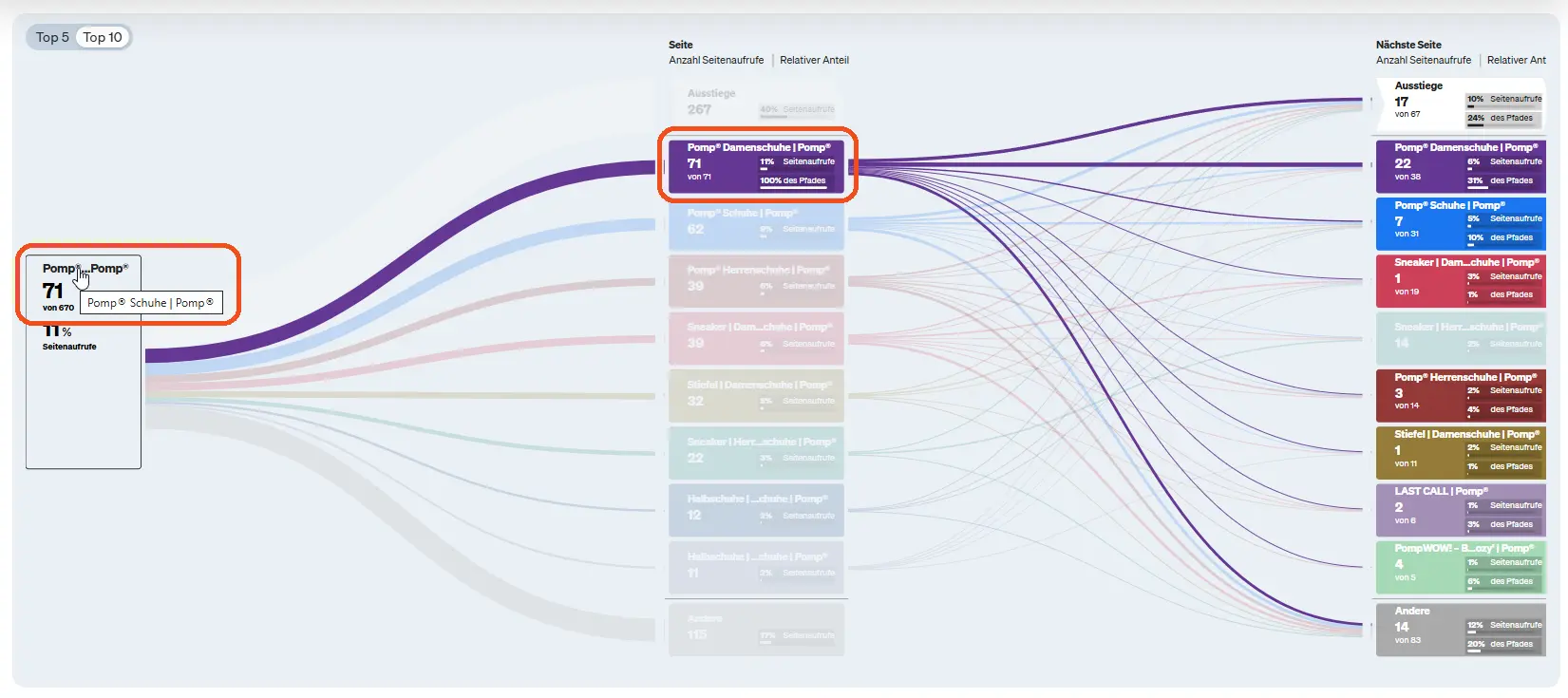Sort Seite column by Relativer Anteil
Image resolution: width=1568 pixels, height=698 pixels.
tap(814, 60)
